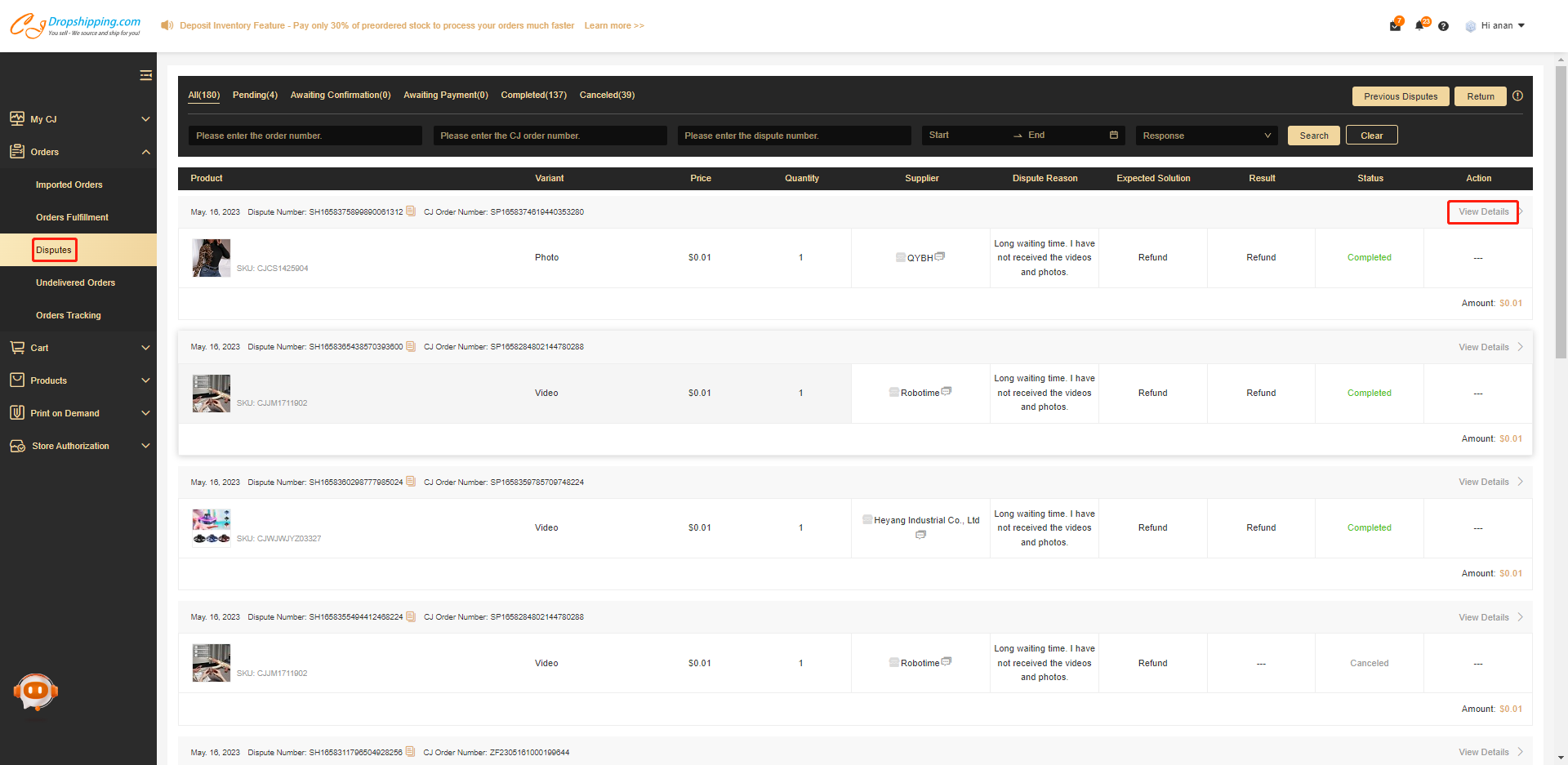The height and width of the screenshot is (765, 1568).
Task: Open the task inbox icon with badge 7
Action: [x=1395, y=25]
